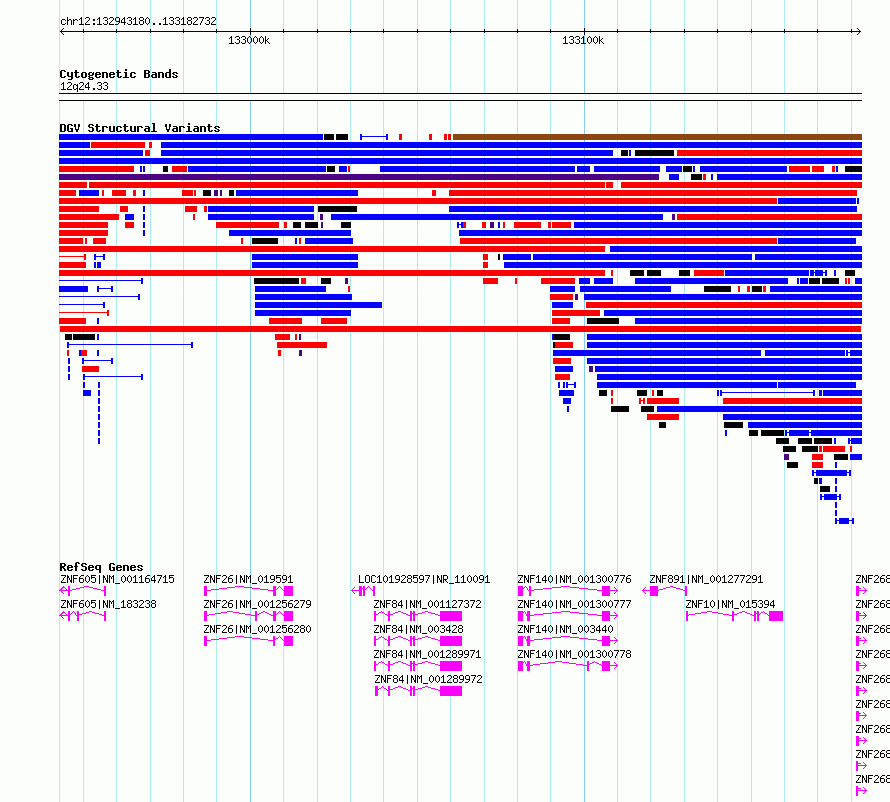Click the ZNF84|NM_003428 transcript label
This screenshot has width=890, height=802.
tap(418, 629)
